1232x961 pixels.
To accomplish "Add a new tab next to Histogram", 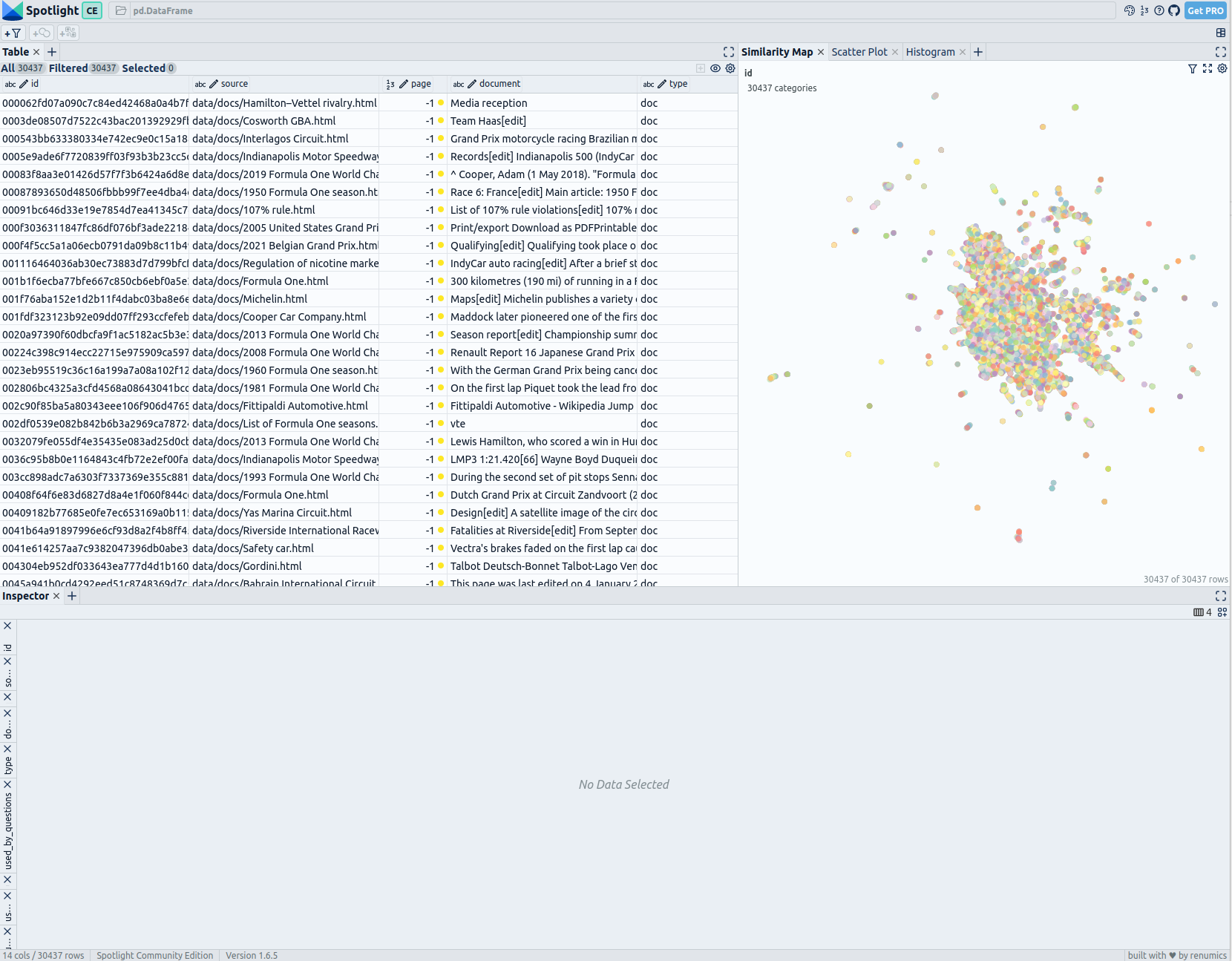I will coord(978,52).
